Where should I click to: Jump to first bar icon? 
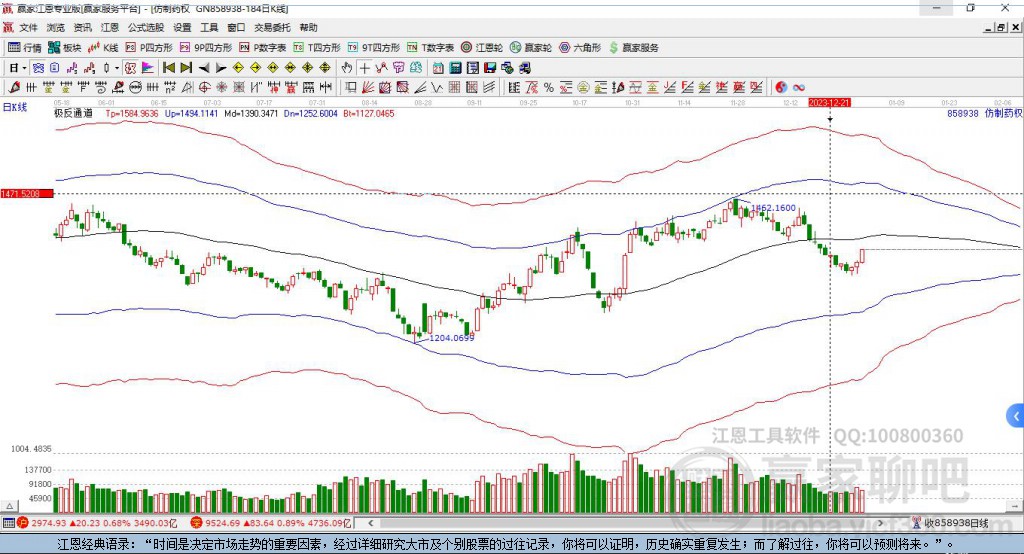pos(168,68)
